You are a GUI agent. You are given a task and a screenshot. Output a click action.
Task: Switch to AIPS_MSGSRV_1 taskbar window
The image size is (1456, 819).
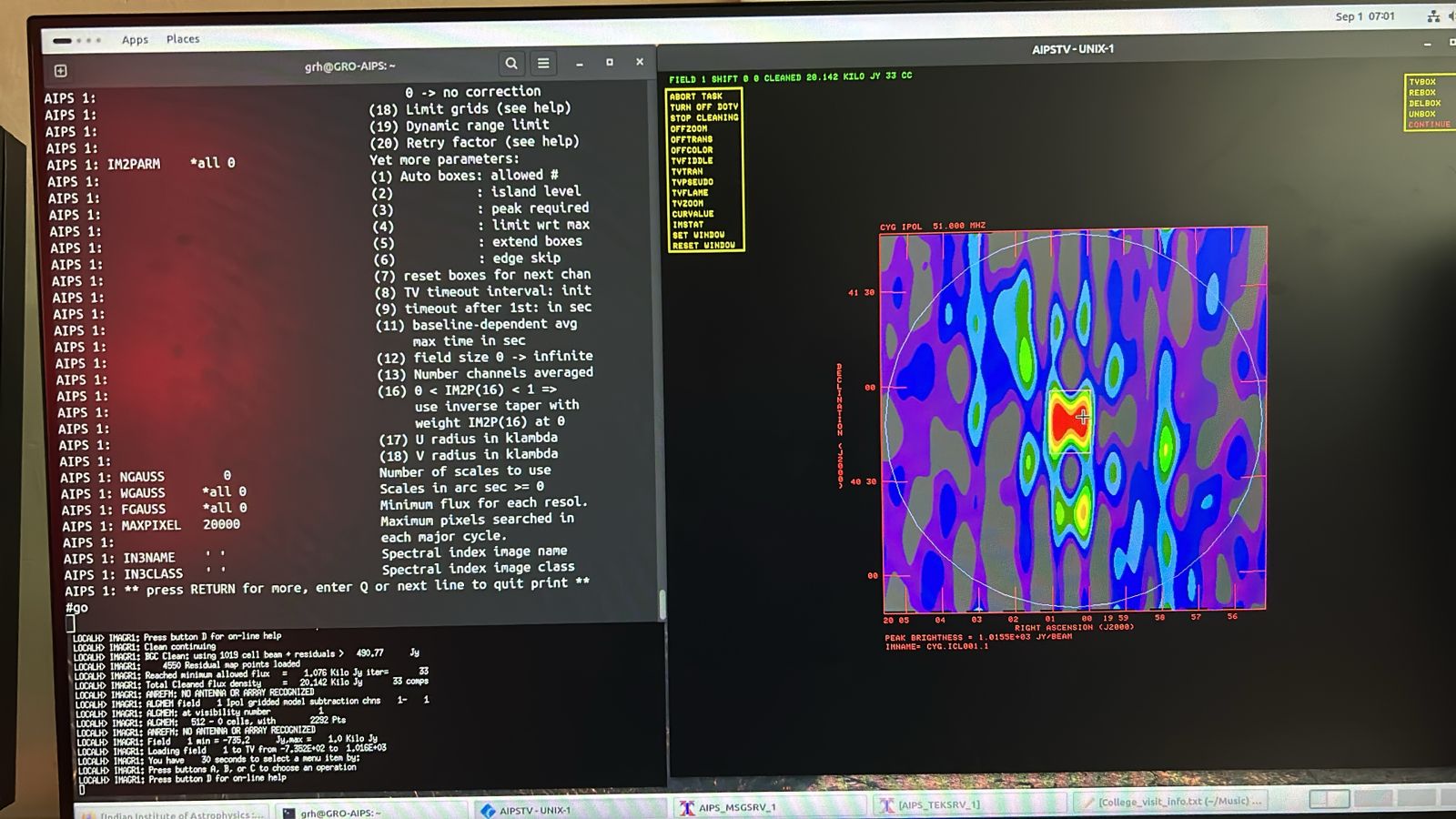click(736, 807)
